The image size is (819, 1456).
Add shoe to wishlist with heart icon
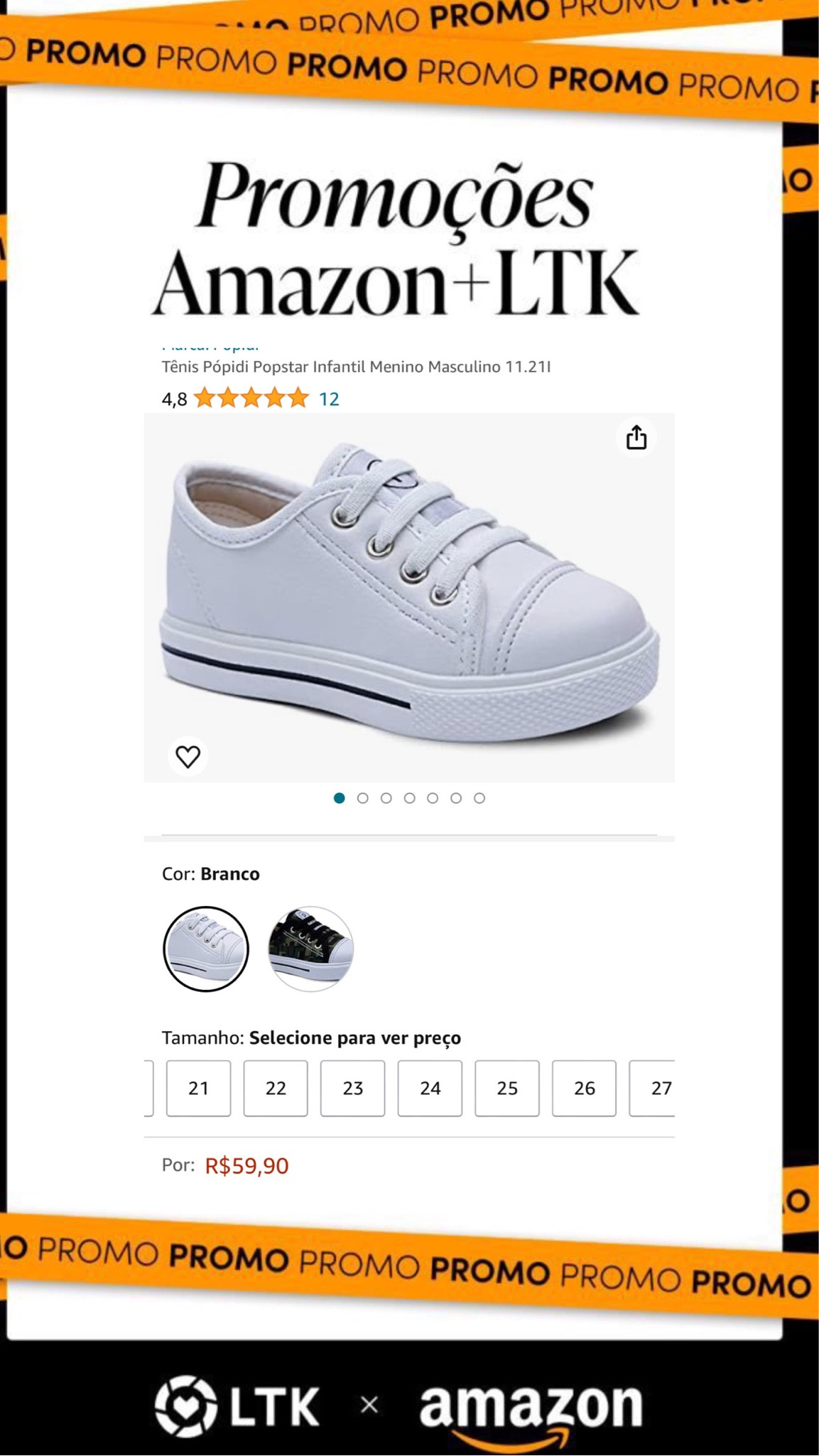point(188,756)
